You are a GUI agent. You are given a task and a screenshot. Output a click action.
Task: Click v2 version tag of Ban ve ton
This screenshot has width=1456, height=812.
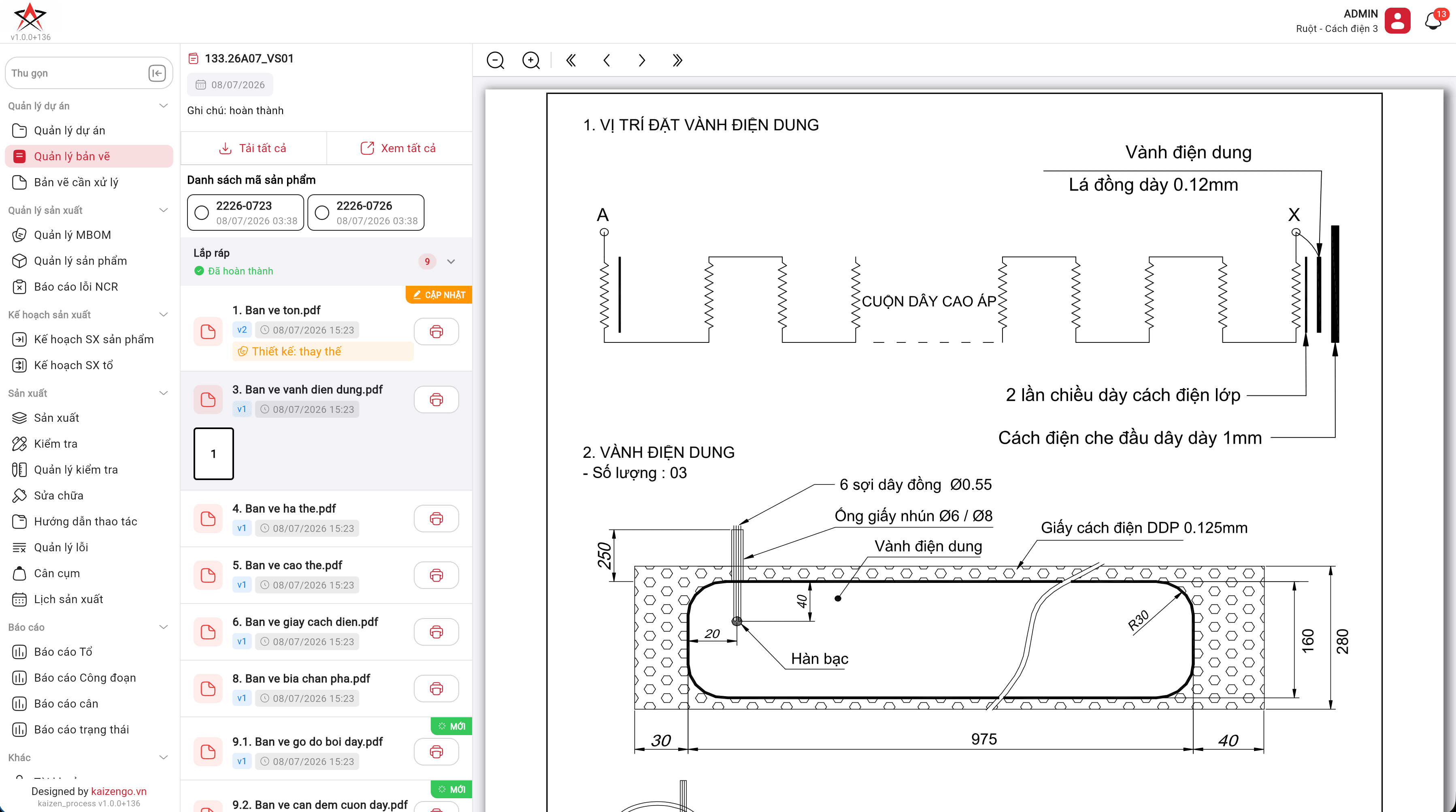pyautogui.click(x=242, y=330)
